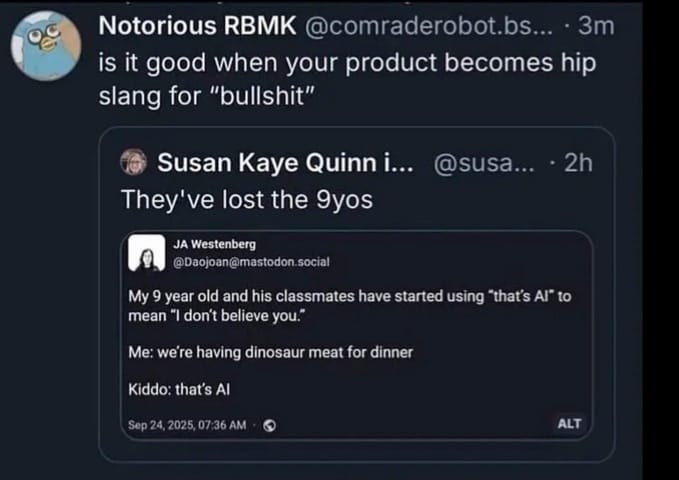Viewport: 679px width, 480px height.
Task: Click the JA Westenberg name in image
Action: (214, 244)
